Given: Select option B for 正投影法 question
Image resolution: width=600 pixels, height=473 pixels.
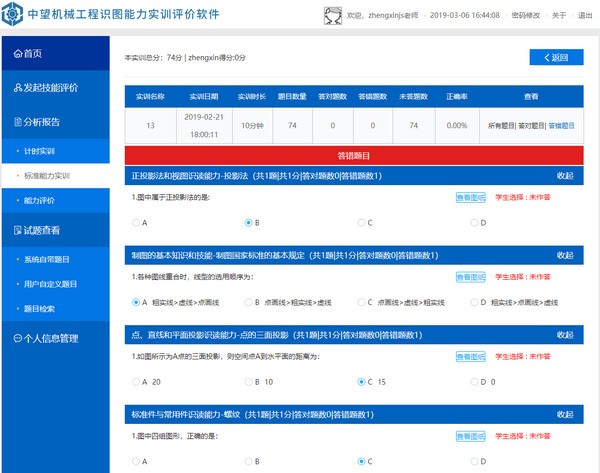Looking at the screenshot, I should 248,223.
